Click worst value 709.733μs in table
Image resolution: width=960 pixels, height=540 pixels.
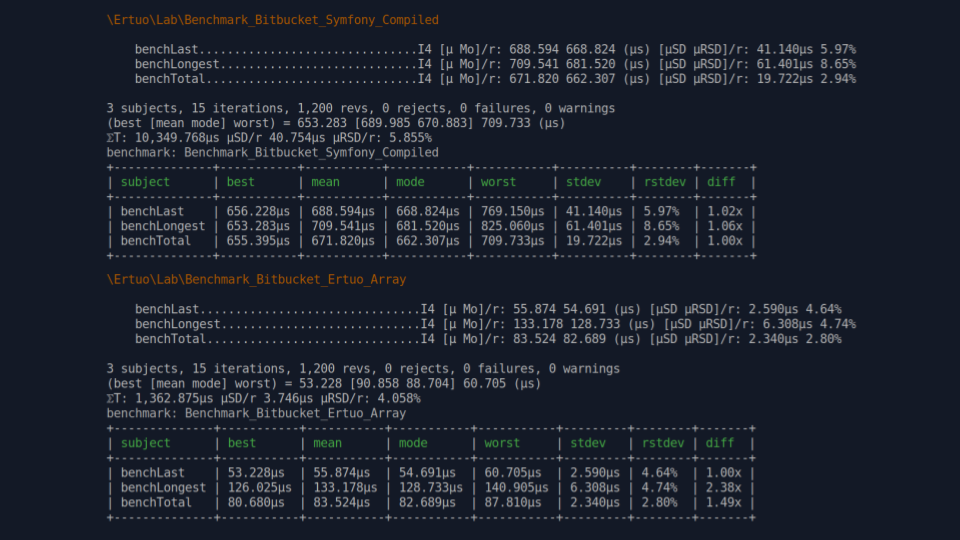coord(512,241)
